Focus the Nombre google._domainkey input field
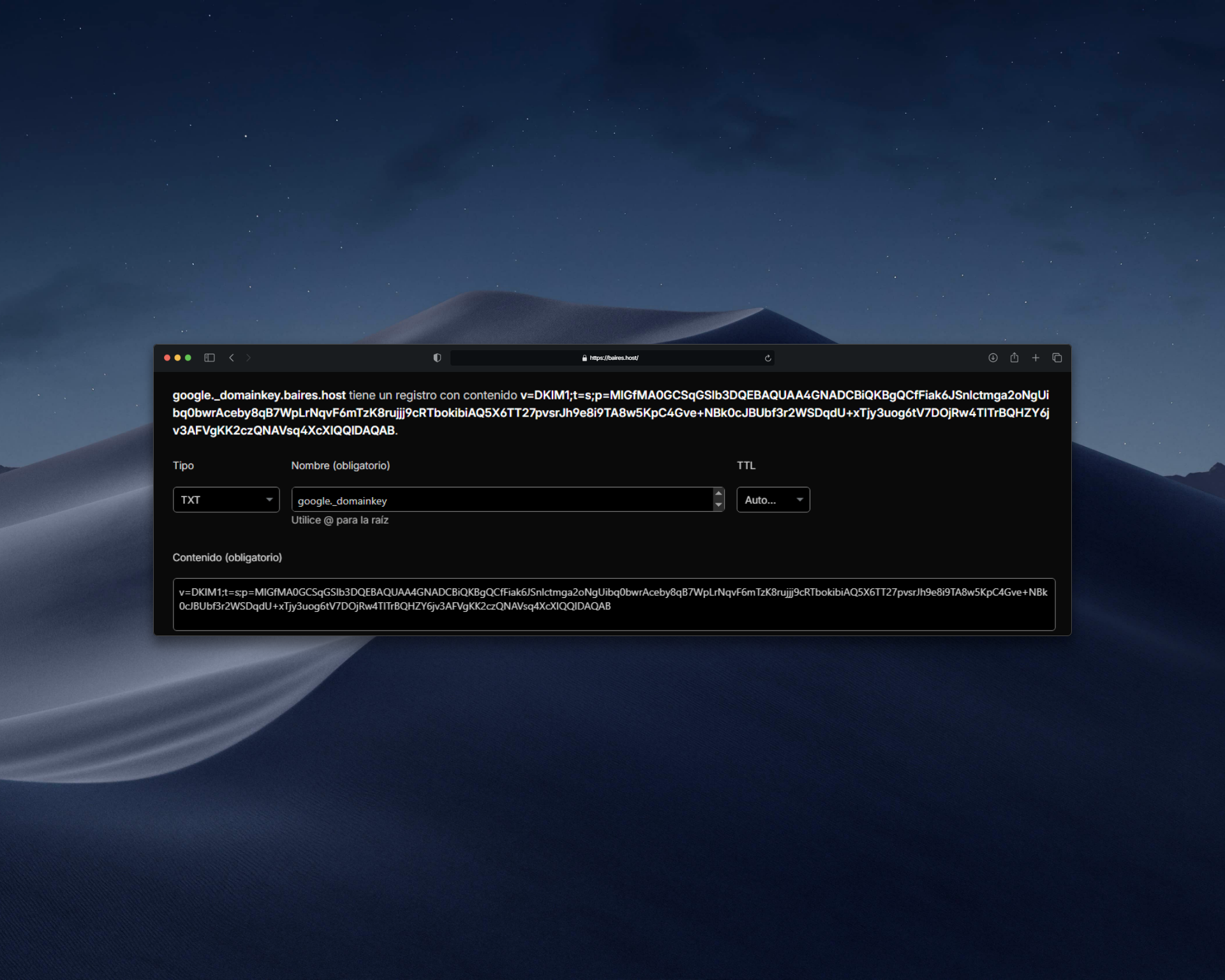Viewport: 1225px width, 980px height. pyautogui.click(x=501, y=500)
